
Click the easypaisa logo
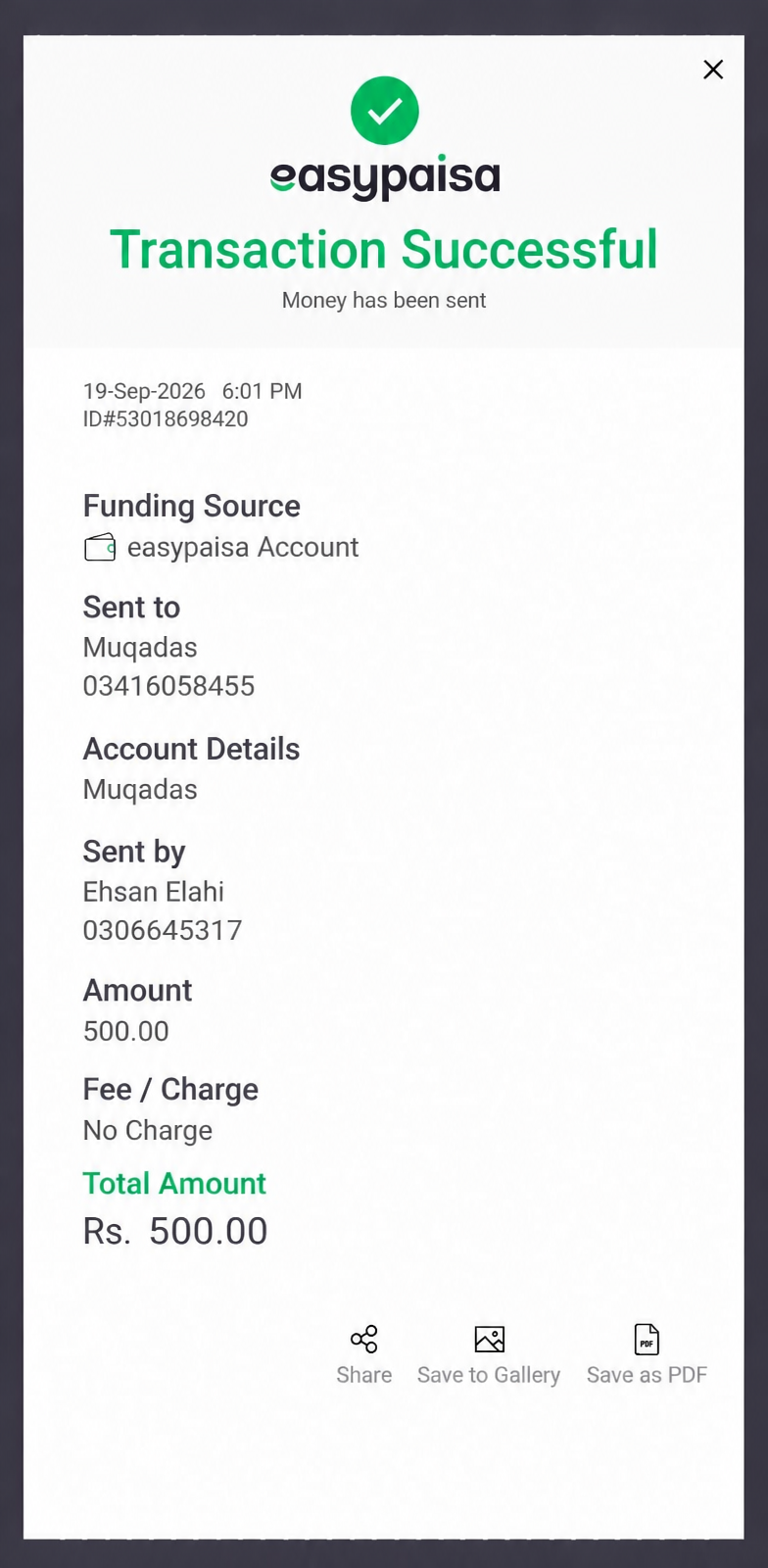pyautogui.click(x=385, y=178)
